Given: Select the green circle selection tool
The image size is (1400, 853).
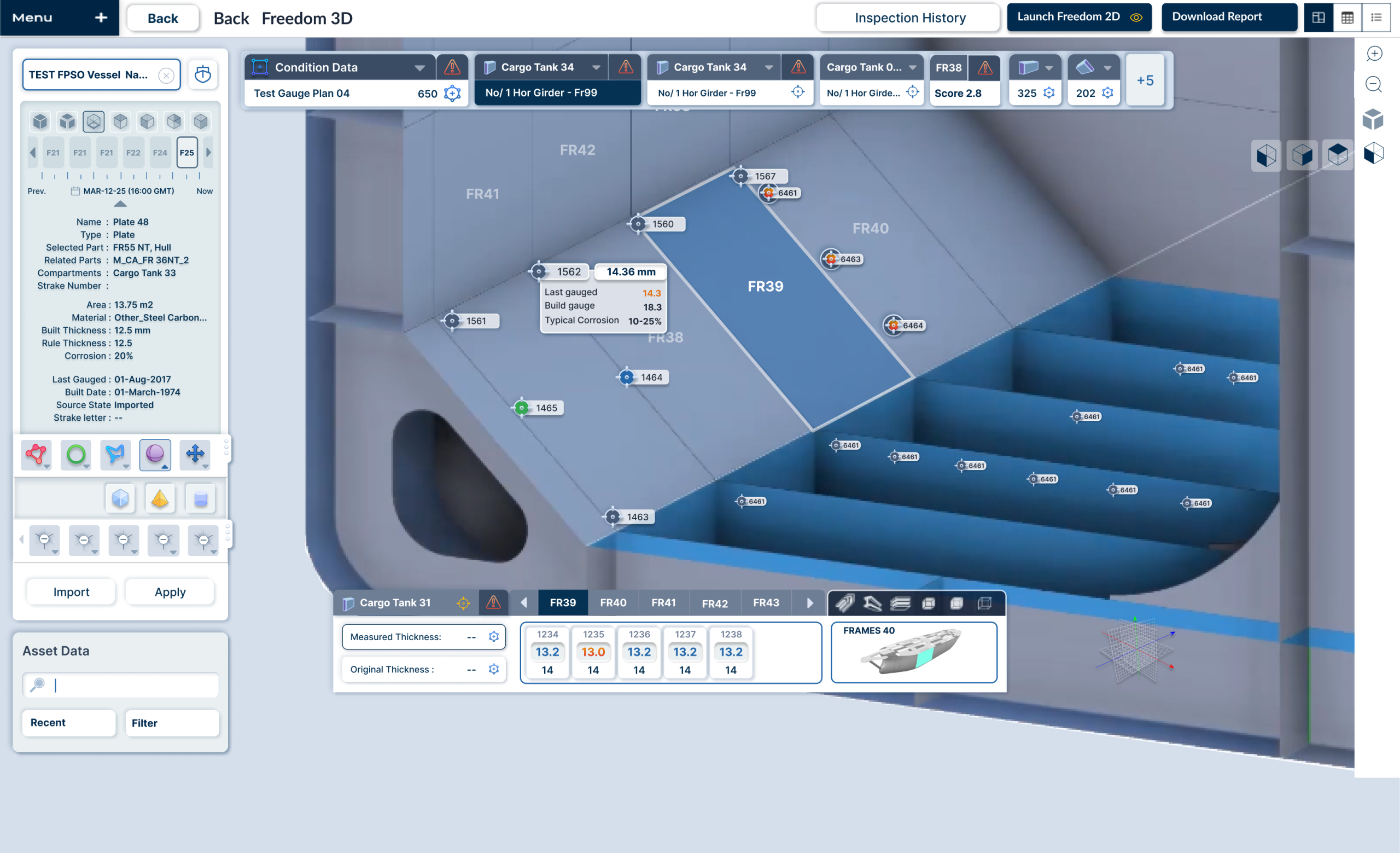Looking at the screenshot, I should click(76, 454).
